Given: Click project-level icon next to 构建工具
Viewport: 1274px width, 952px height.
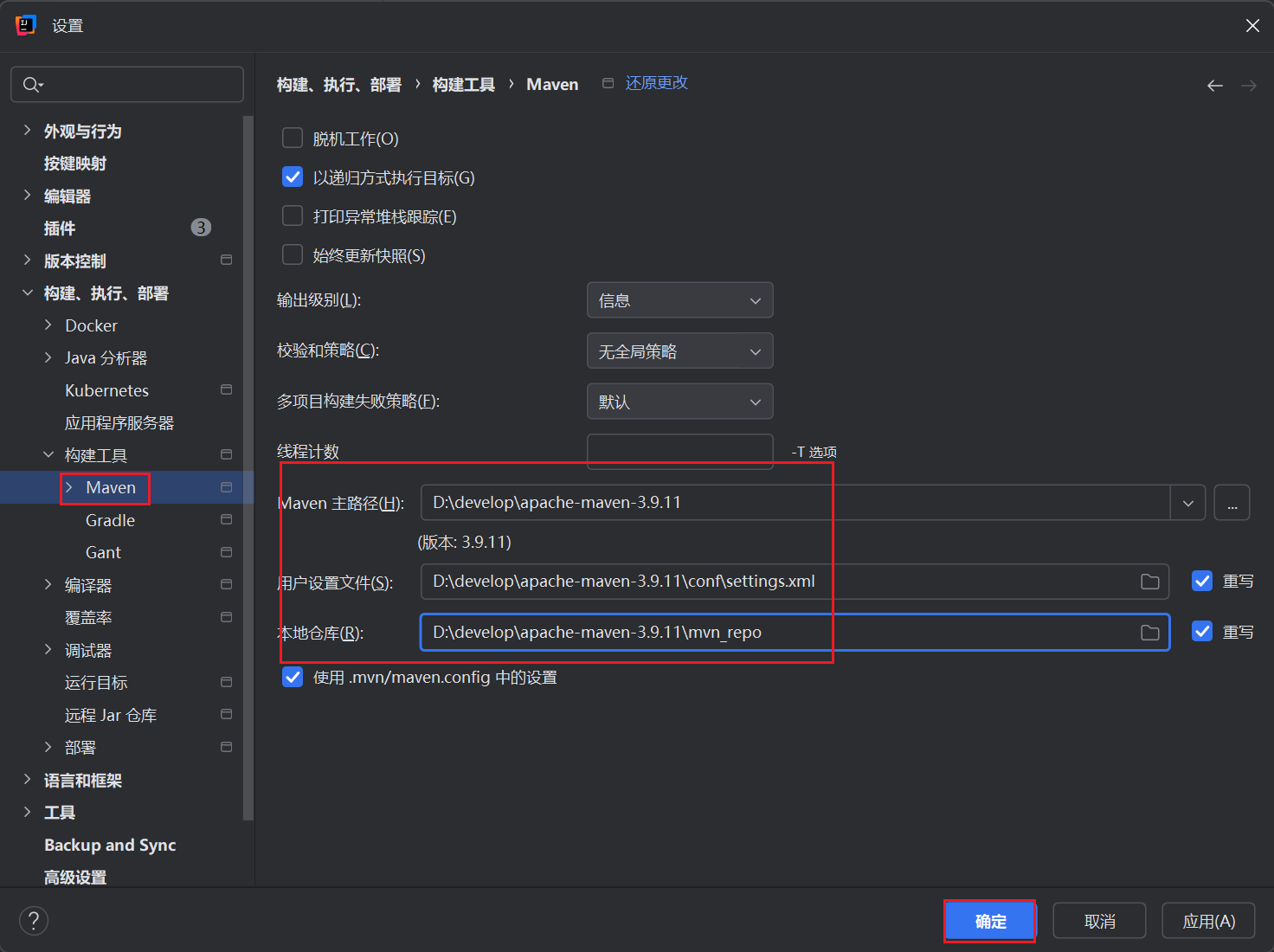Looking at the screenshot, I should [227, 454].
